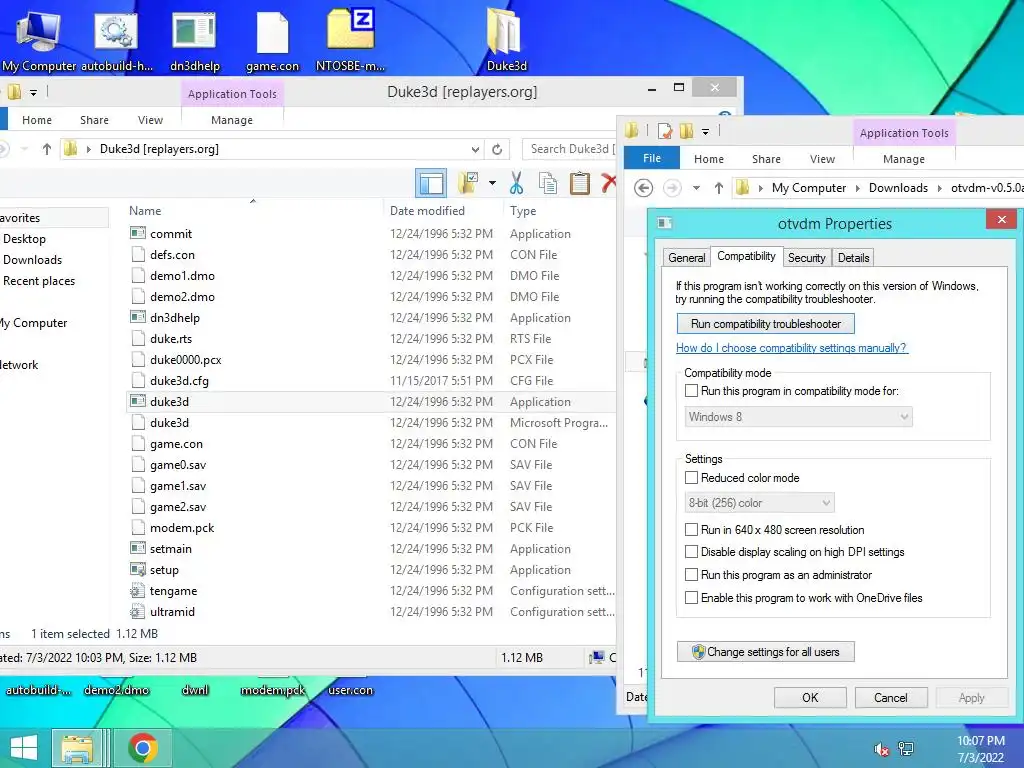Check Run in 640 x 480 screen resolution
Screen dimensions: 1024x768
691,530
